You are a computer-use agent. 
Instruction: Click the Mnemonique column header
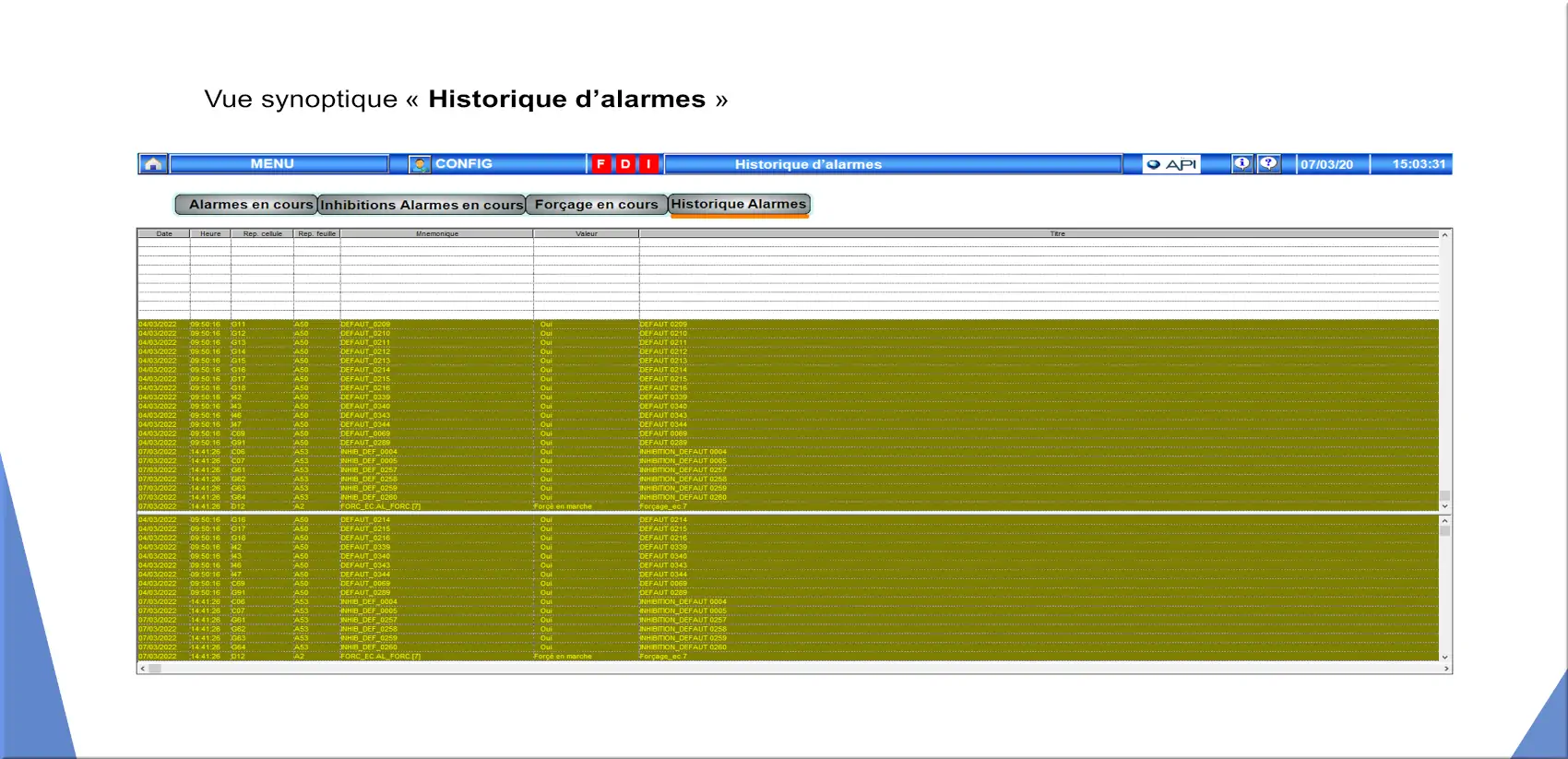pos(436,233)
